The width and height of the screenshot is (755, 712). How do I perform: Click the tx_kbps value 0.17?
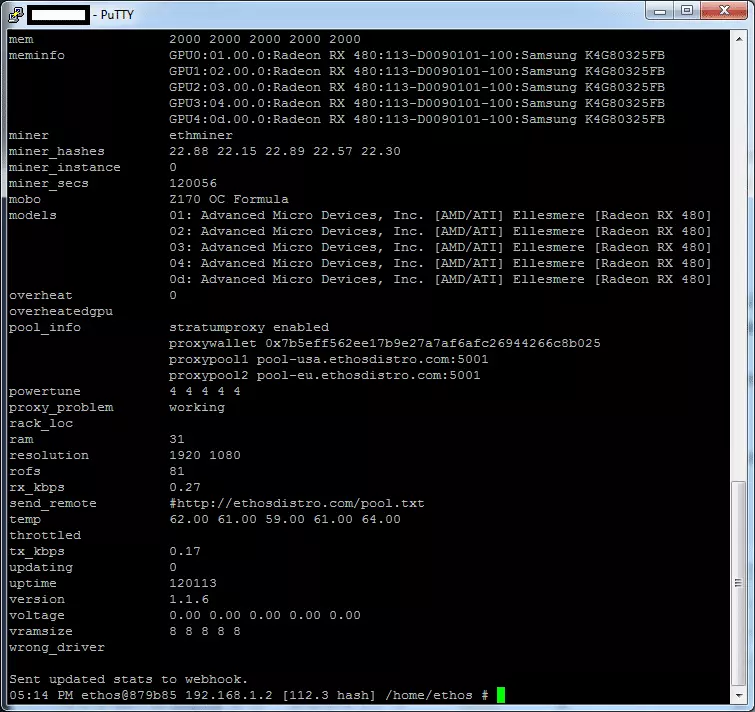pyautogui.click(x=185, y=551)
